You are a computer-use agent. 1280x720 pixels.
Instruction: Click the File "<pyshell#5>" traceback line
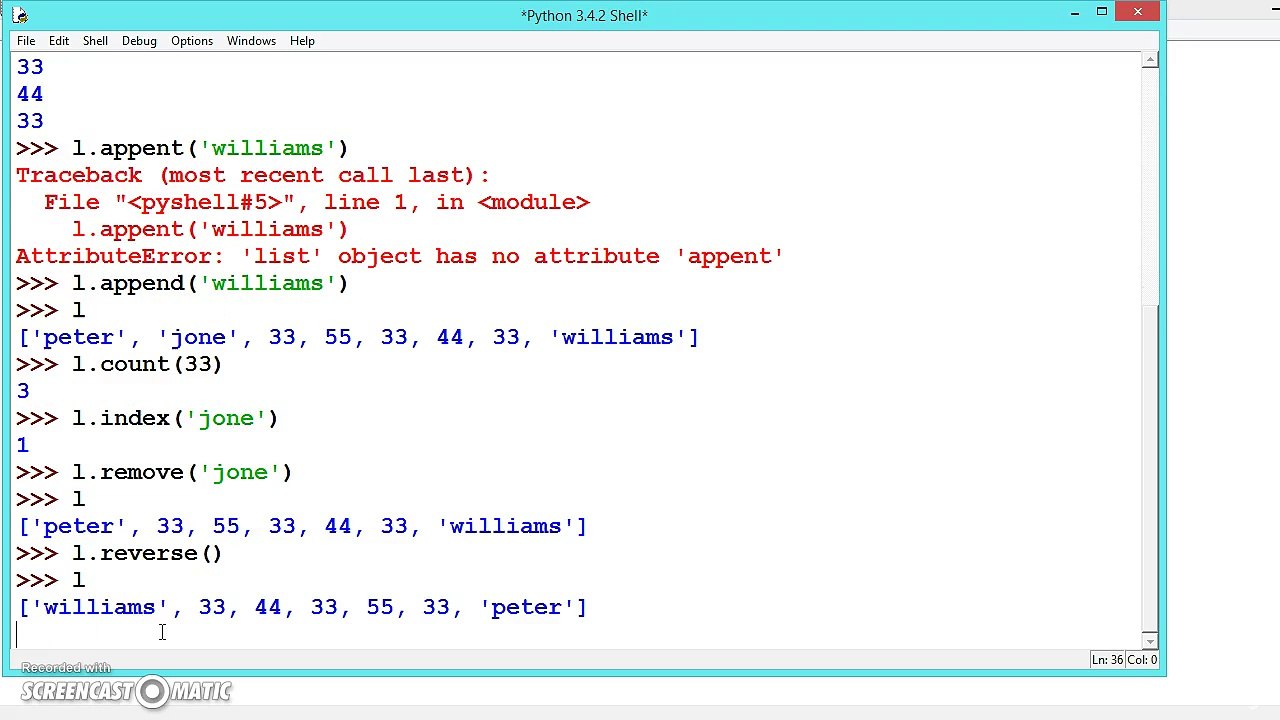point(317,202)
